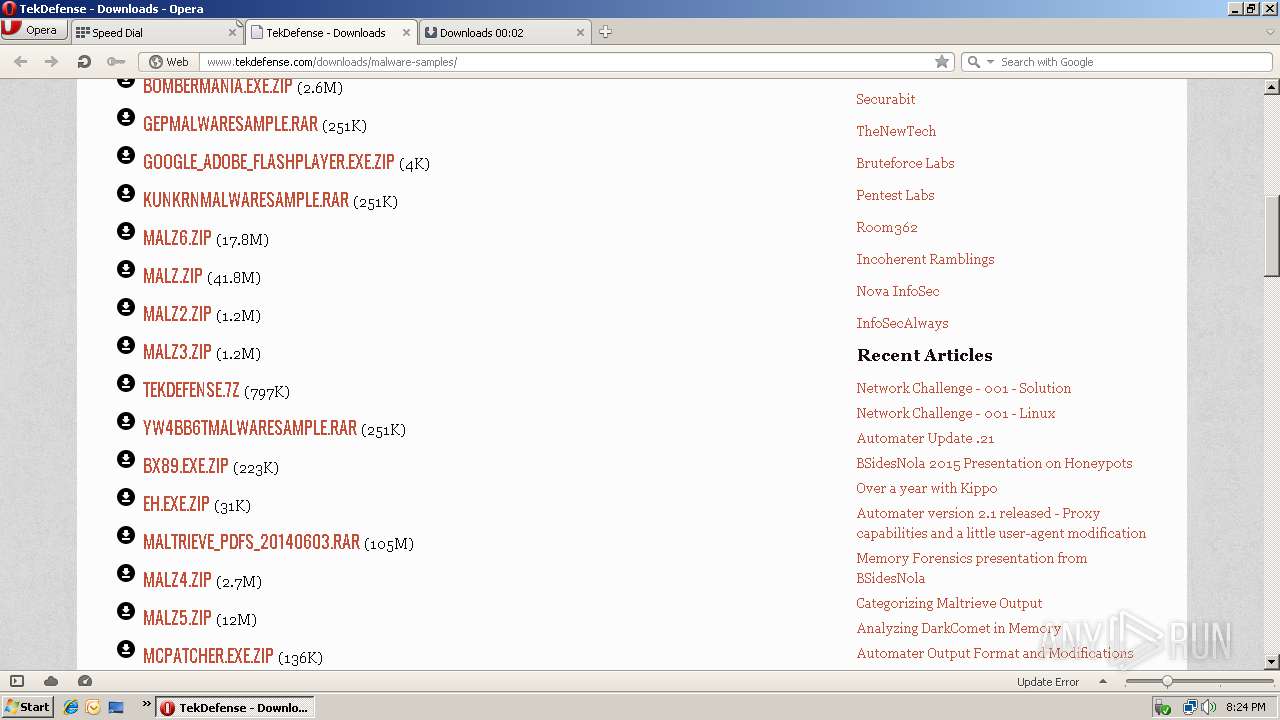1280x720 pixels.
Task: Expand the zoom options arrow in status bar
Action: click(1103, 681)
